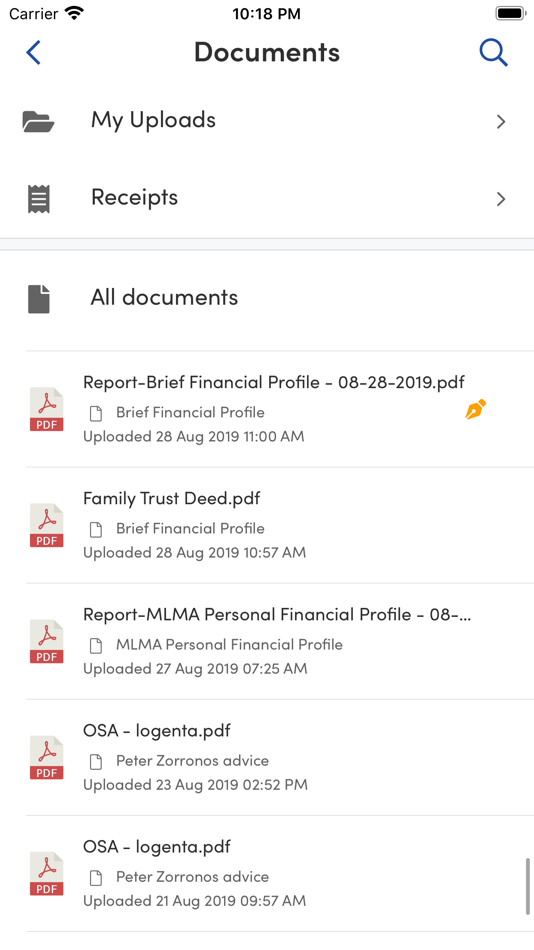Tap PDF icon of Report-MLMA Personal Financial Profile

tap(47, 642)
